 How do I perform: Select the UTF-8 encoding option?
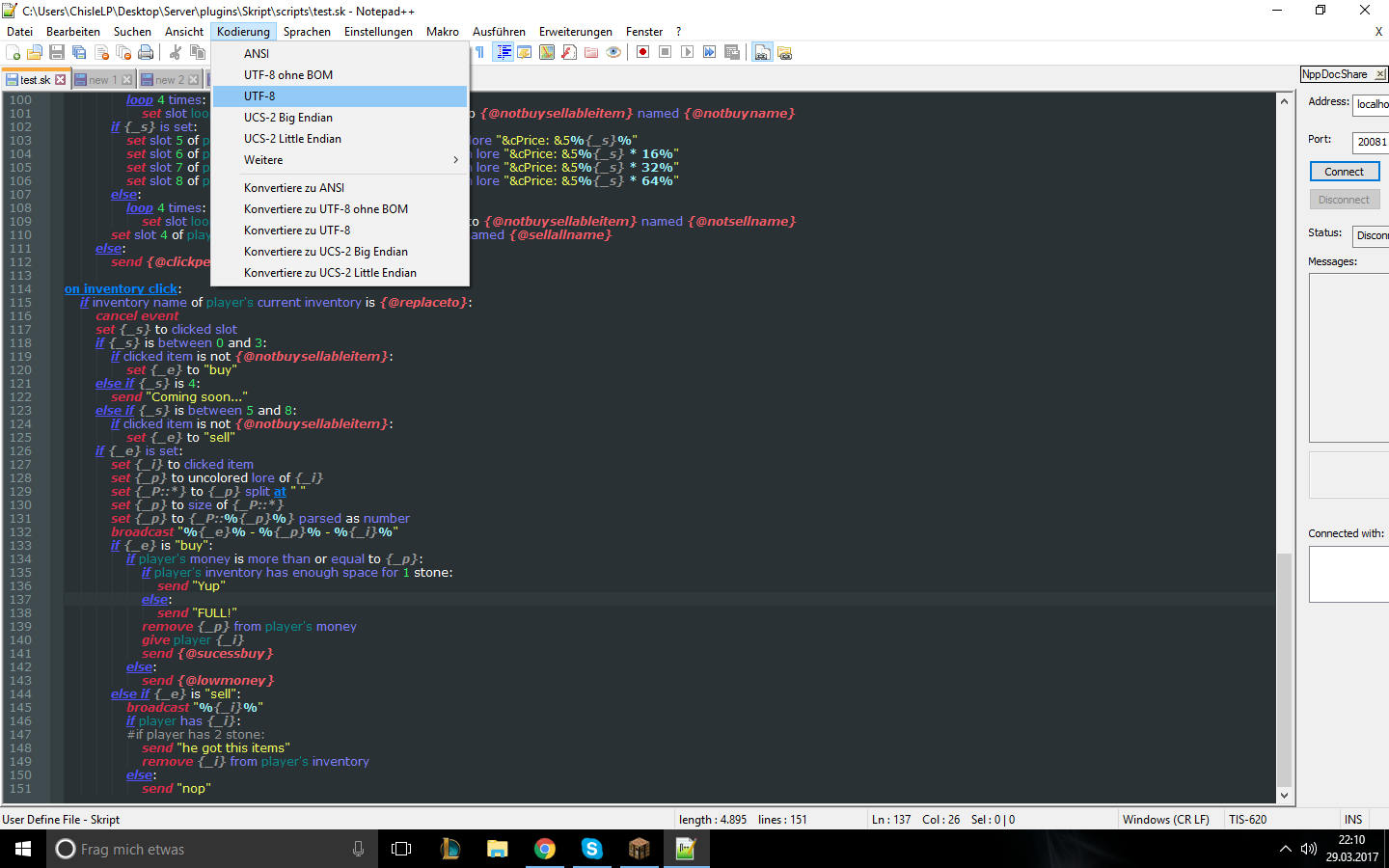pyautogui.click(x=340, y=96)
